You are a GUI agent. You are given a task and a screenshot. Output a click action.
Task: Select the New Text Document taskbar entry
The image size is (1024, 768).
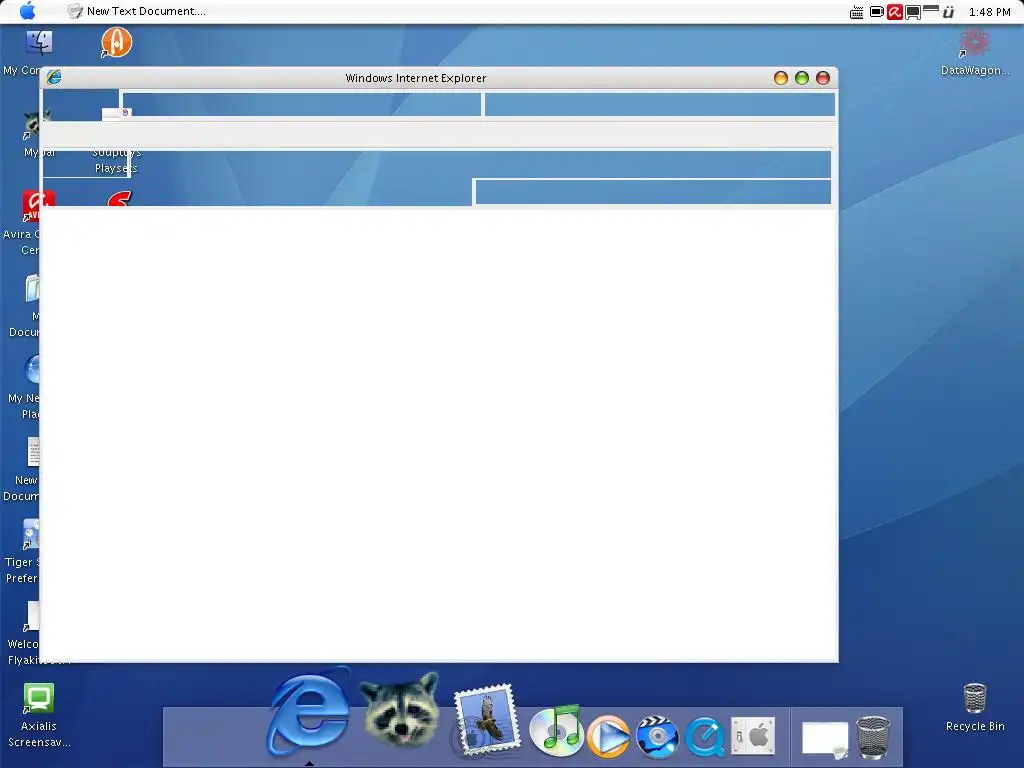tap(136, 11)
